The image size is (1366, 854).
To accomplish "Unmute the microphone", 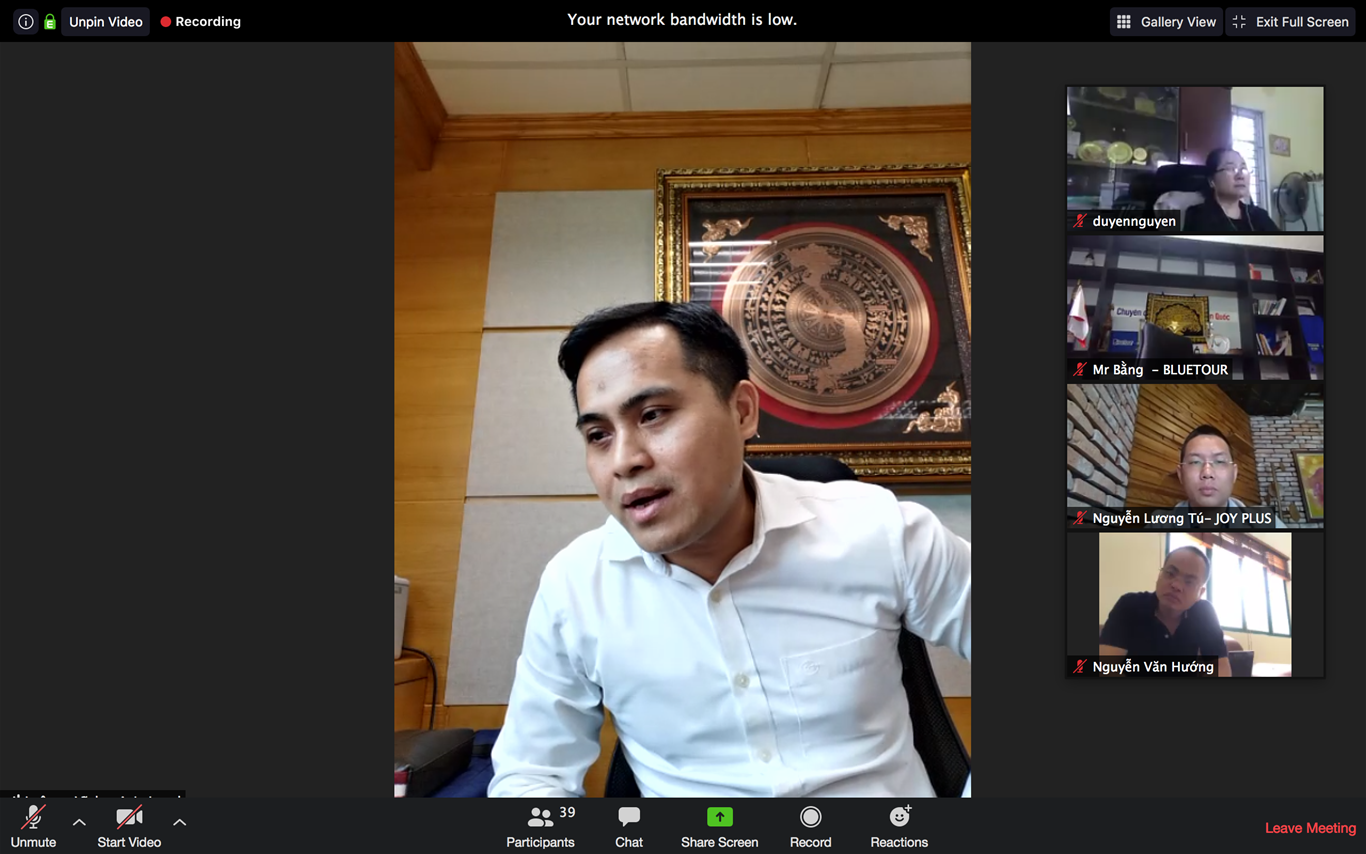I will (x=33, y=827).
